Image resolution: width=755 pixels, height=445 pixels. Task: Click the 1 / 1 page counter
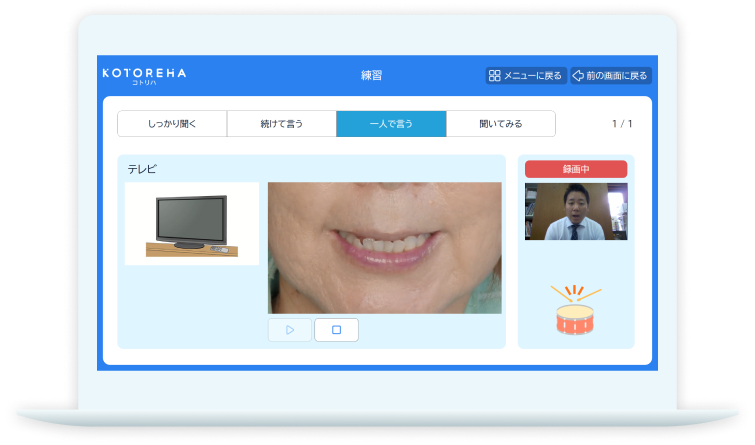622,124
